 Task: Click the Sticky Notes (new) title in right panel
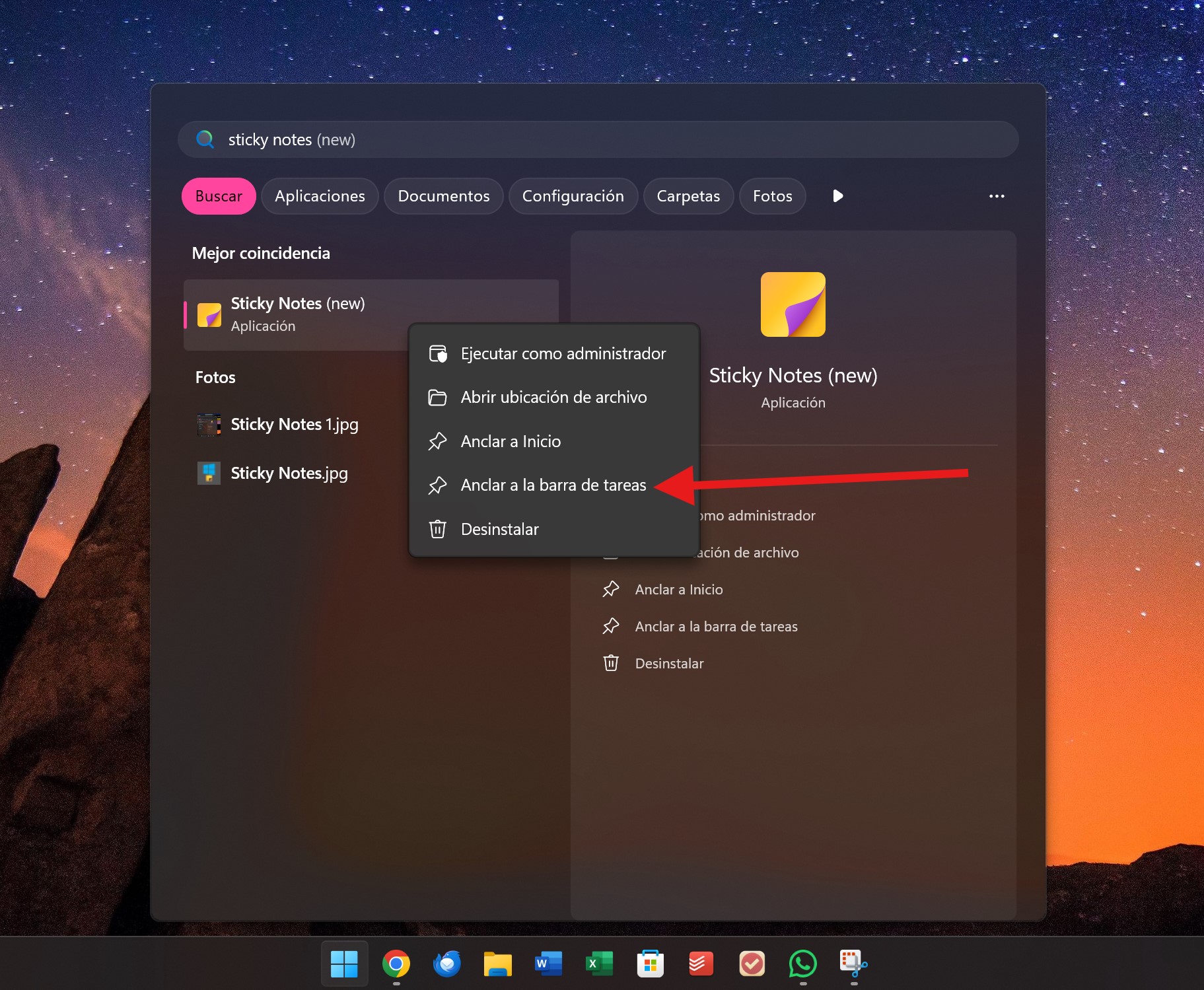[x=793, y=375]
